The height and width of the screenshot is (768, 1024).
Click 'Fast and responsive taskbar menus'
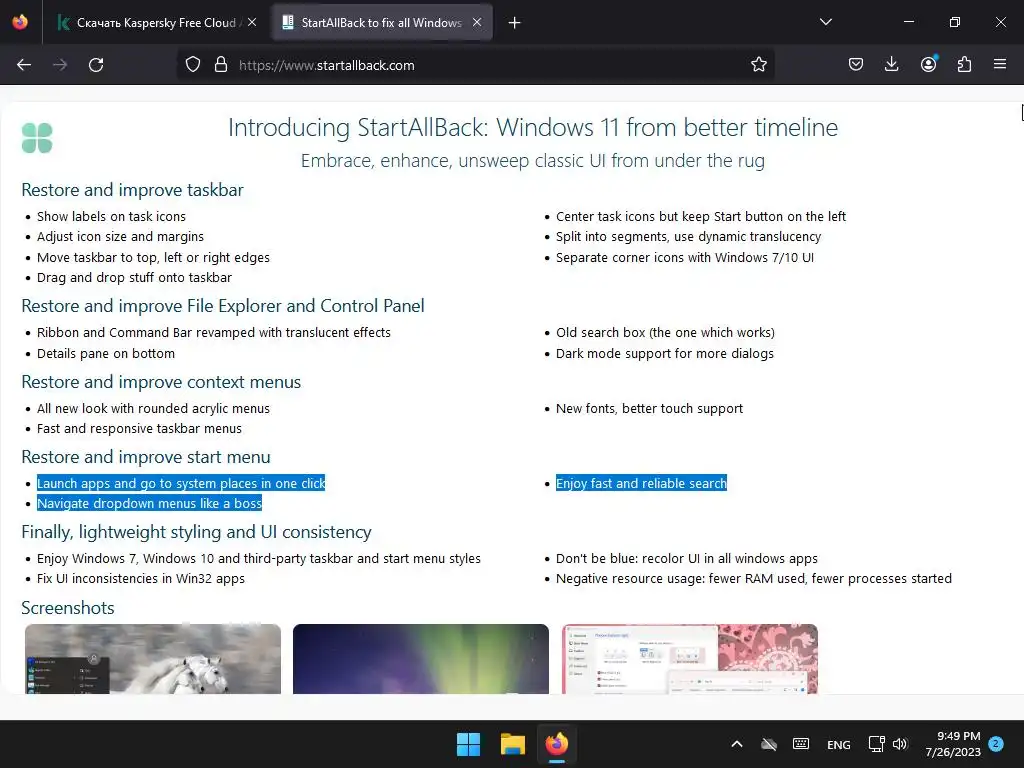coord(139,428)
